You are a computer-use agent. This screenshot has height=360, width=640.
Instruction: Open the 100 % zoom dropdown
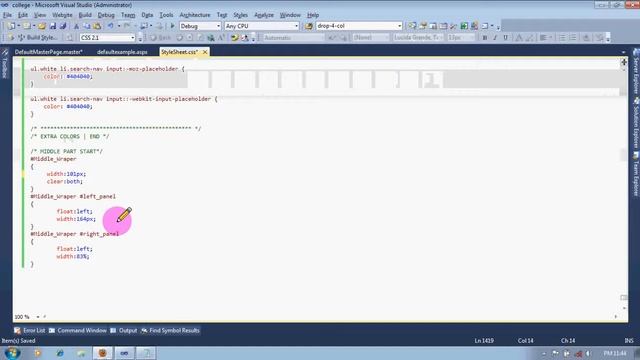pyautogui.click(x=38, y=317)
